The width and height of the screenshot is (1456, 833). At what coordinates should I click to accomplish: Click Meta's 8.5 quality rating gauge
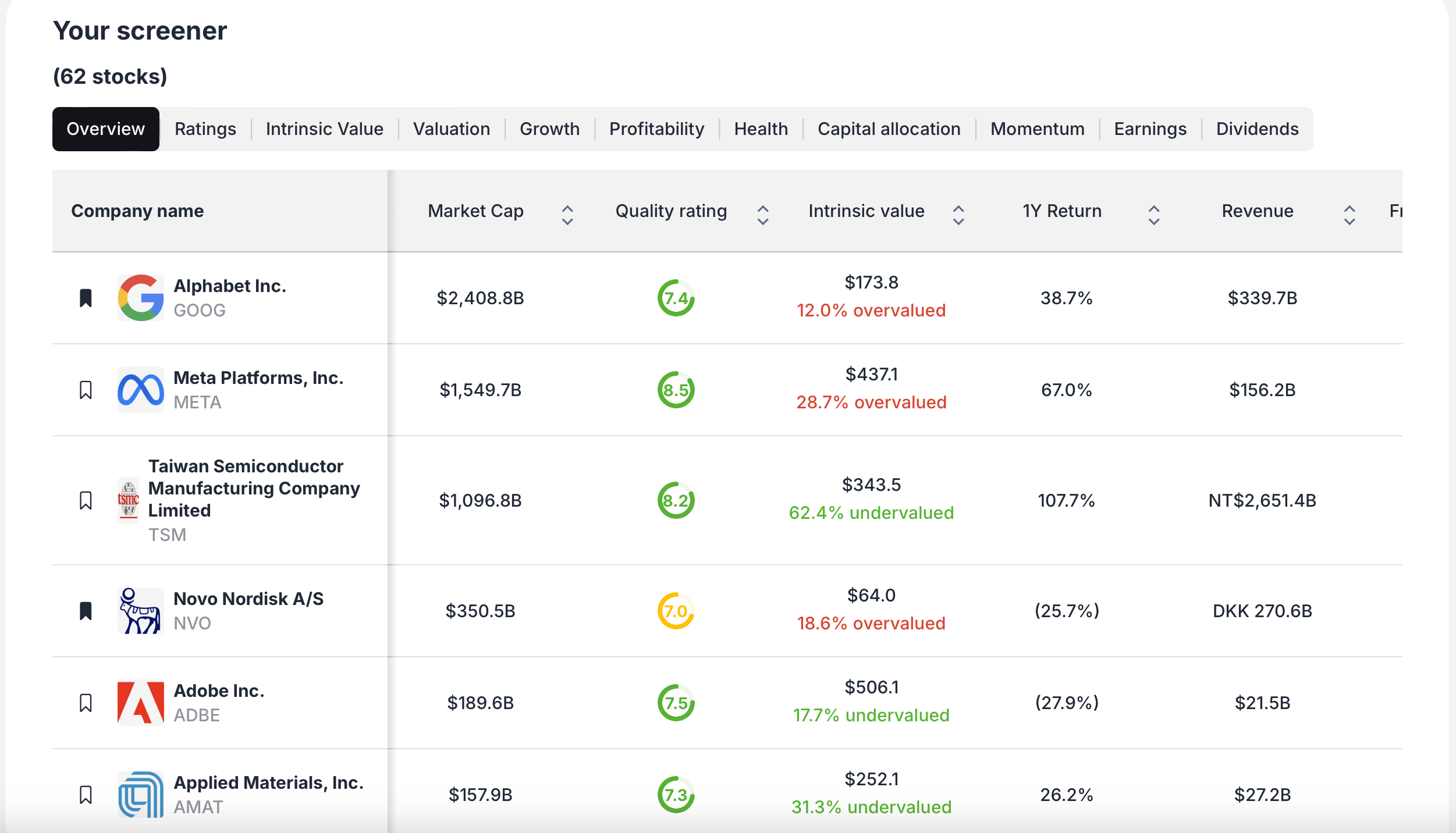676,390
